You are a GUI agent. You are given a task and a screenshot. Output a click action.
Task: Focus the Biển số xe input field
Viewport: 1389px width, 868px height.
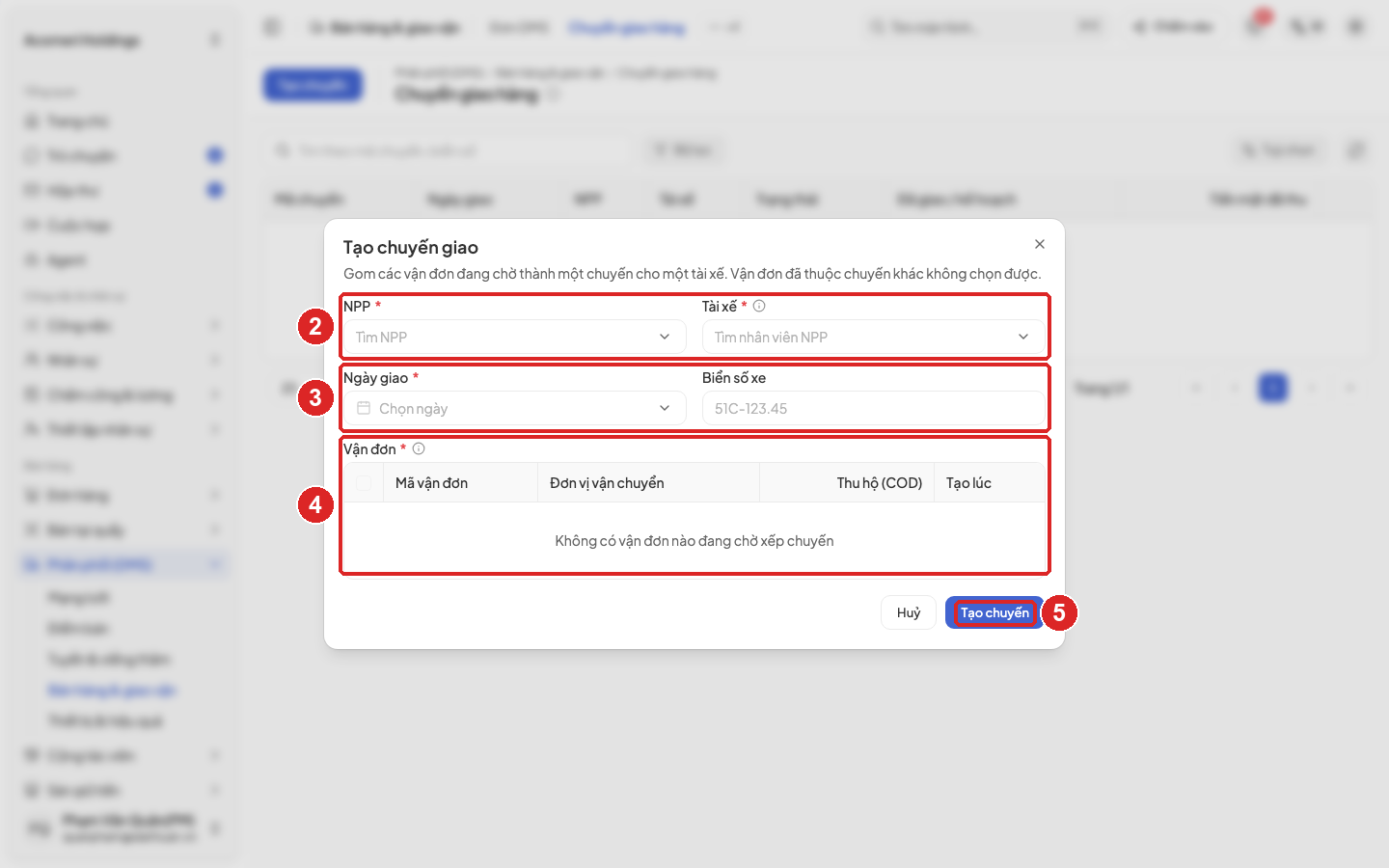873,408
